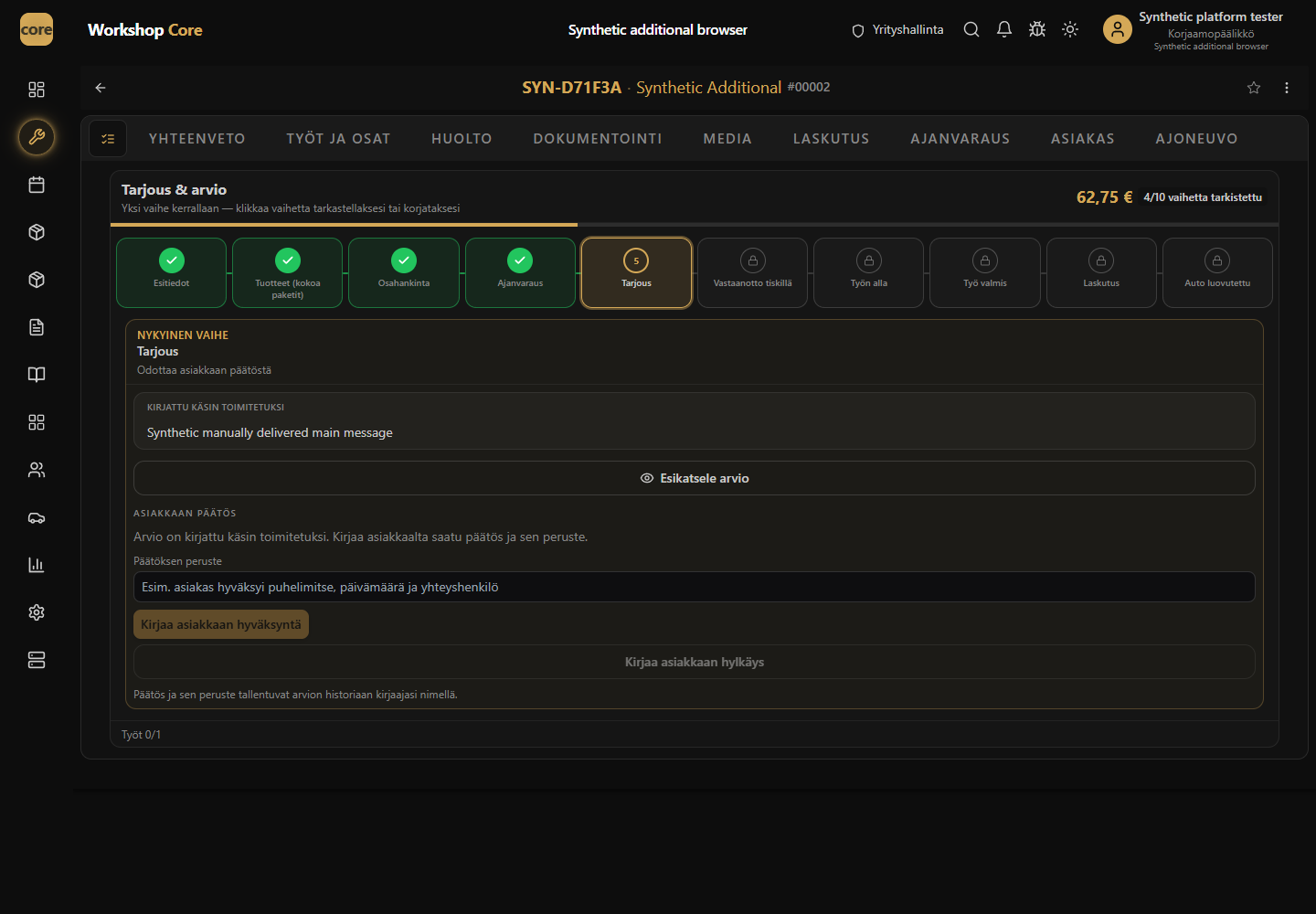Switch to the HUOLTO tab
Screen dimensions: 1316x914
pyautogui.click(x=462, y=139)
